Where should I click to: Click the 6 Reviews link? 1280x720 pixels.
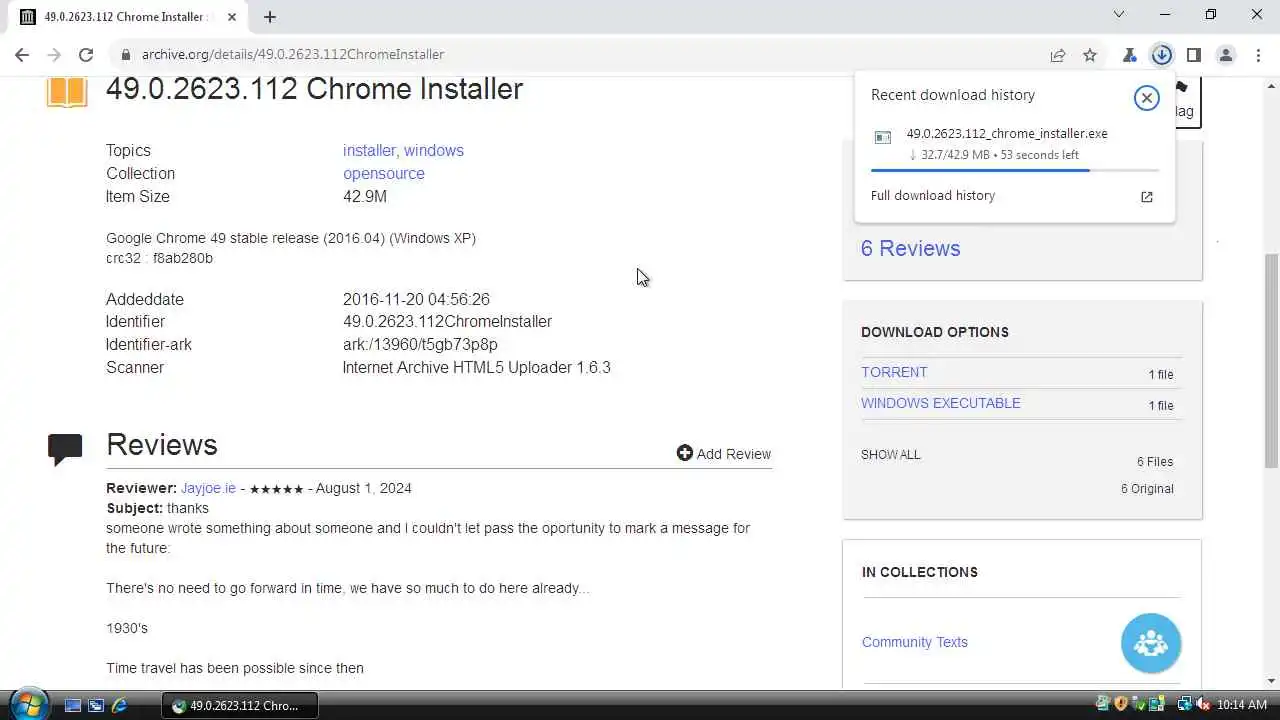910,248
